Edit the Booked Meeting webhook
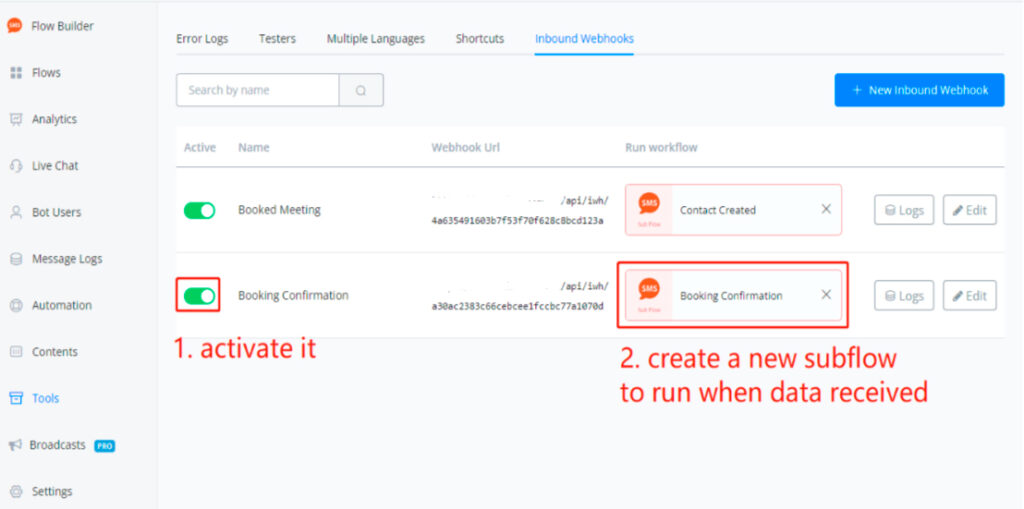This screenshot has height=509, width=1024. [970, 210]
